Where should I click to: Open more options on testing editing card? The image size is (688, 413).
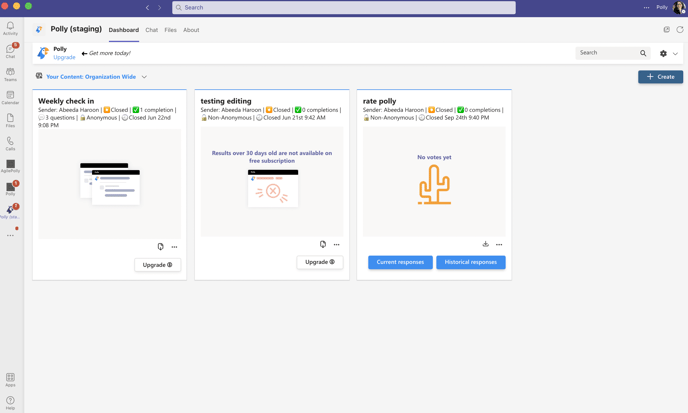tap(337, 244)
